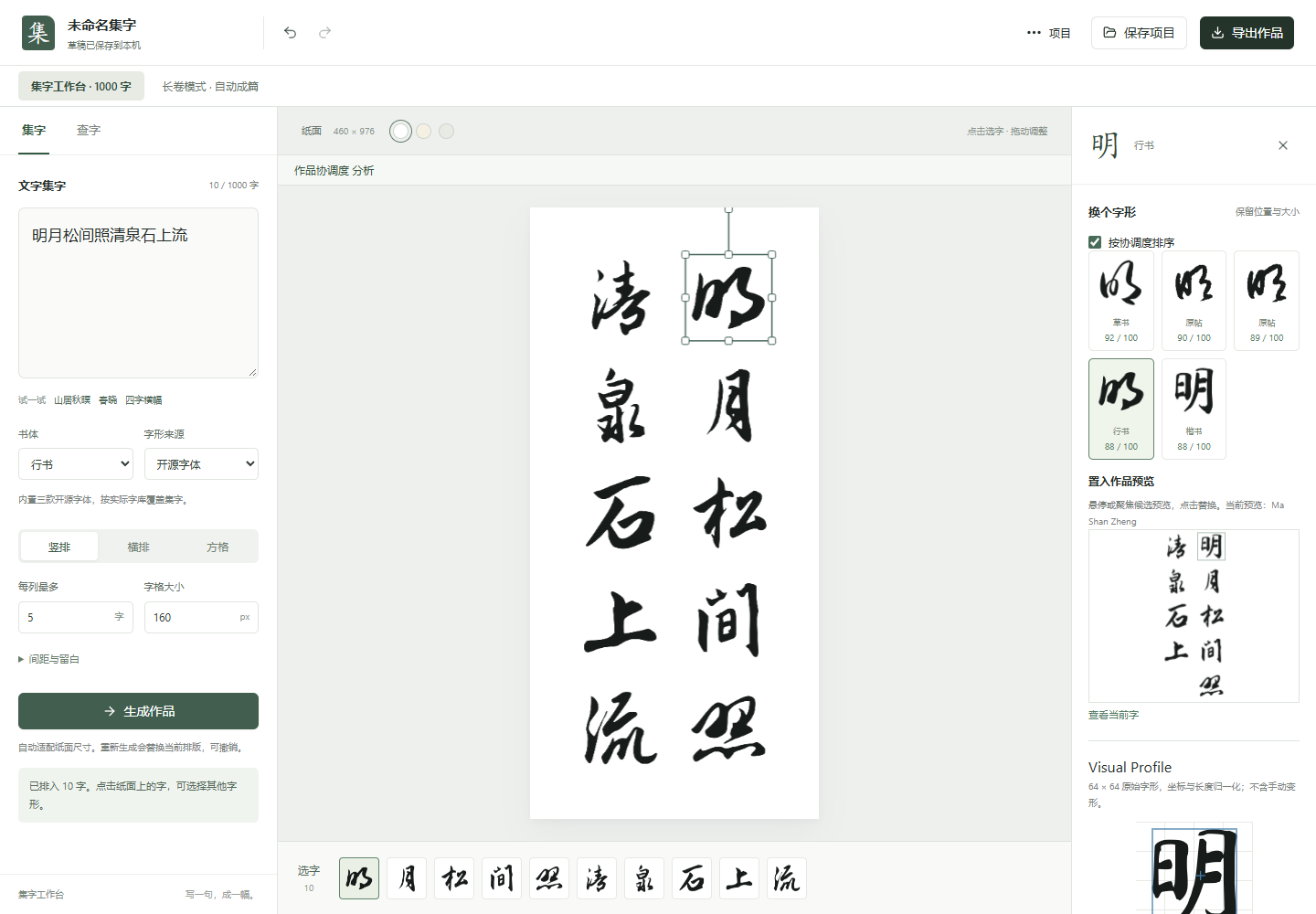Select the 间 glyph in the bottom strip
Viewport: 1316px width, 914px height.
[502, 878]
